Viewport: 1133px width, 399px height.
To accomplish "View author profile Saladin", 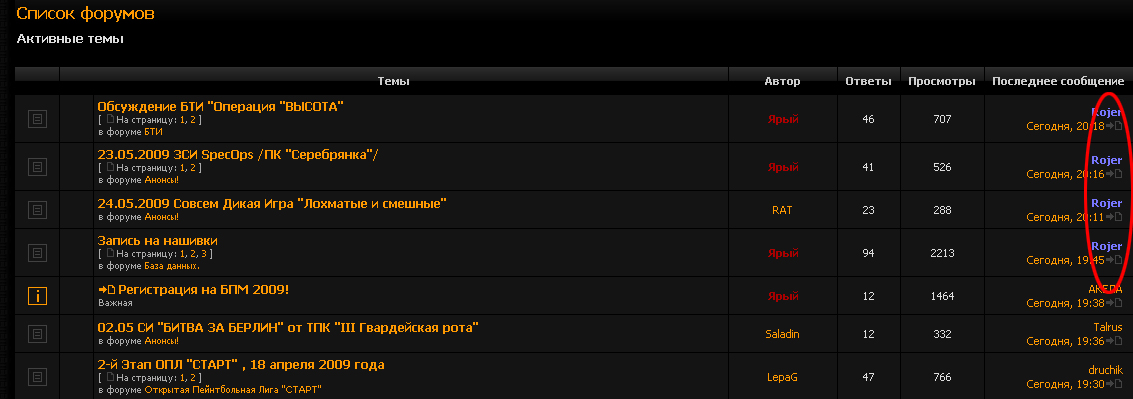I will [783, 334].
